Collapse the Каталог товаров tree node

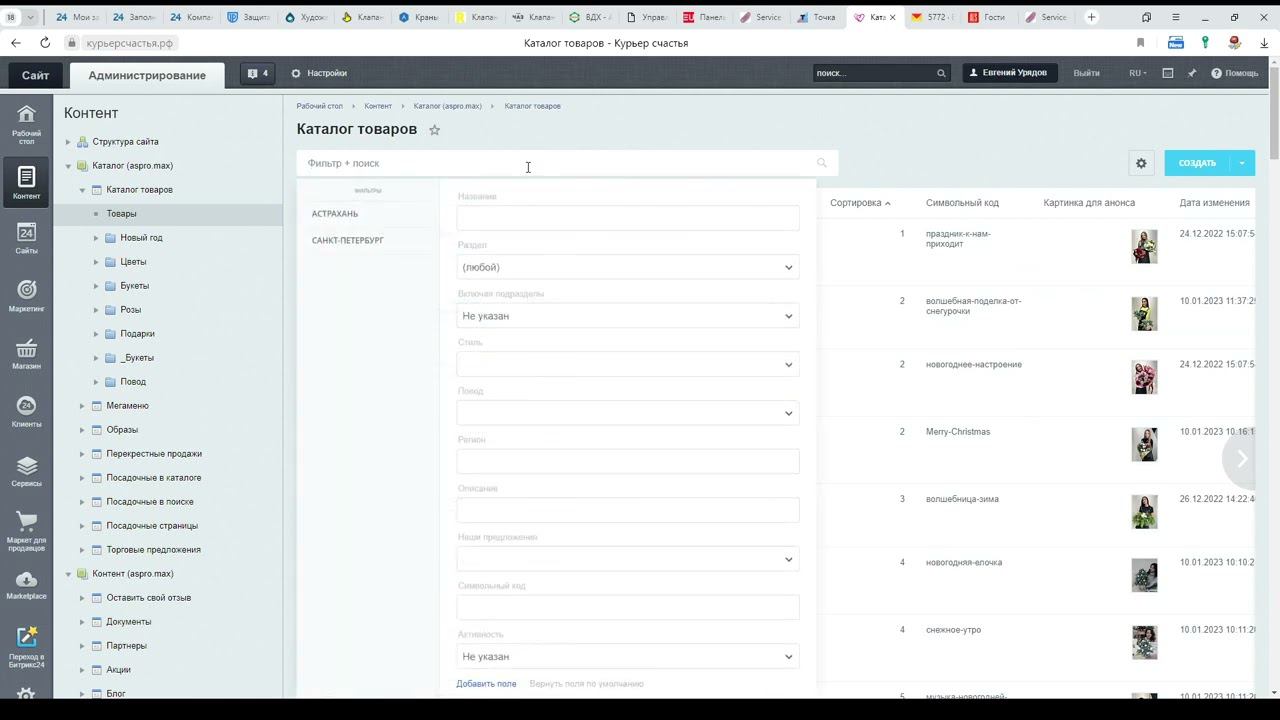point(82,190)
